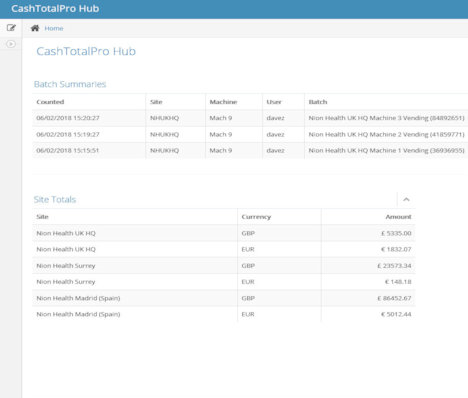Select the User column header
This screenshot has height=398, width=468.
(274, 102)
